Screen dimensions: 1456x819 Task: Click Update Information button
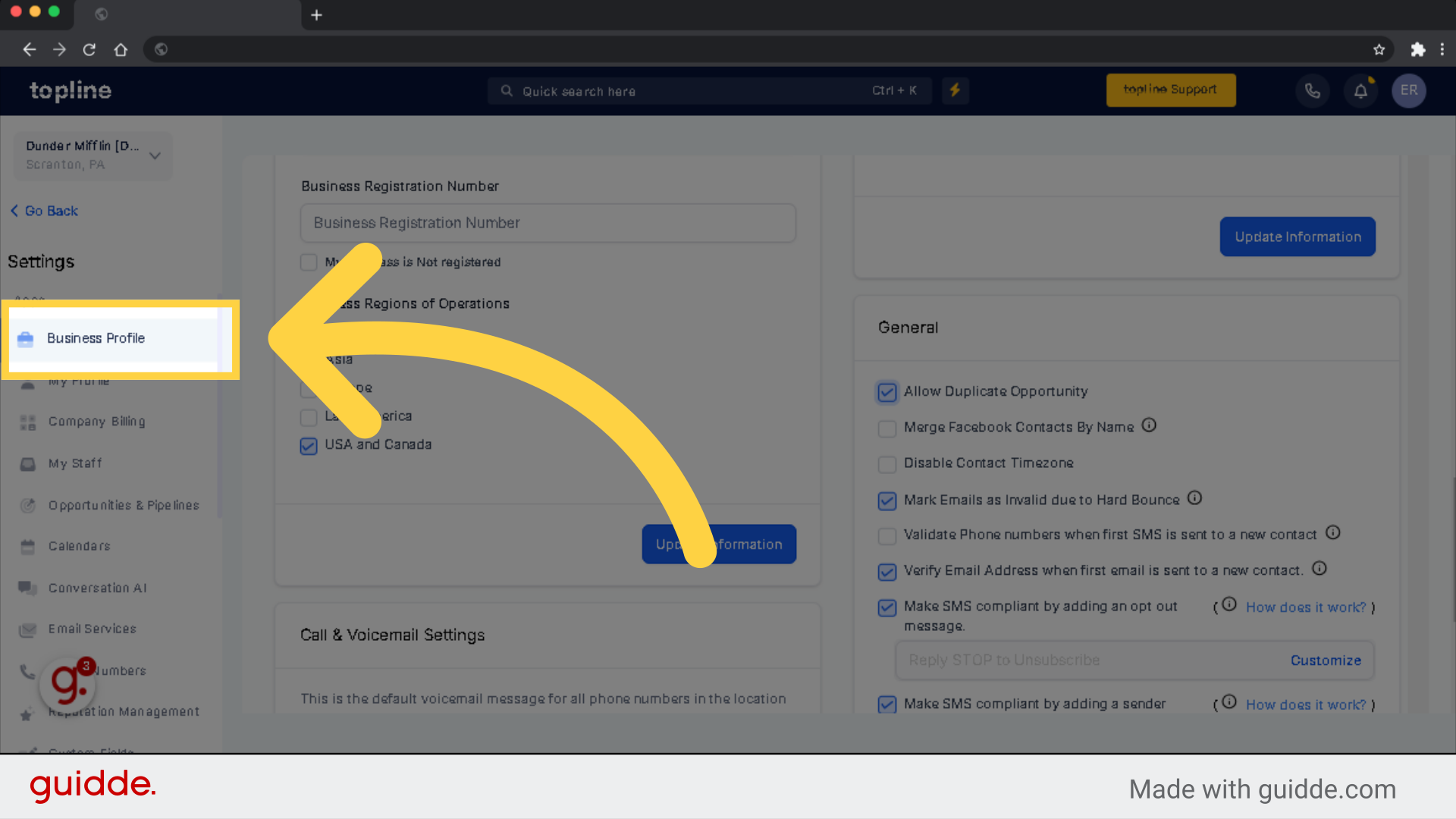coord(719,544)
